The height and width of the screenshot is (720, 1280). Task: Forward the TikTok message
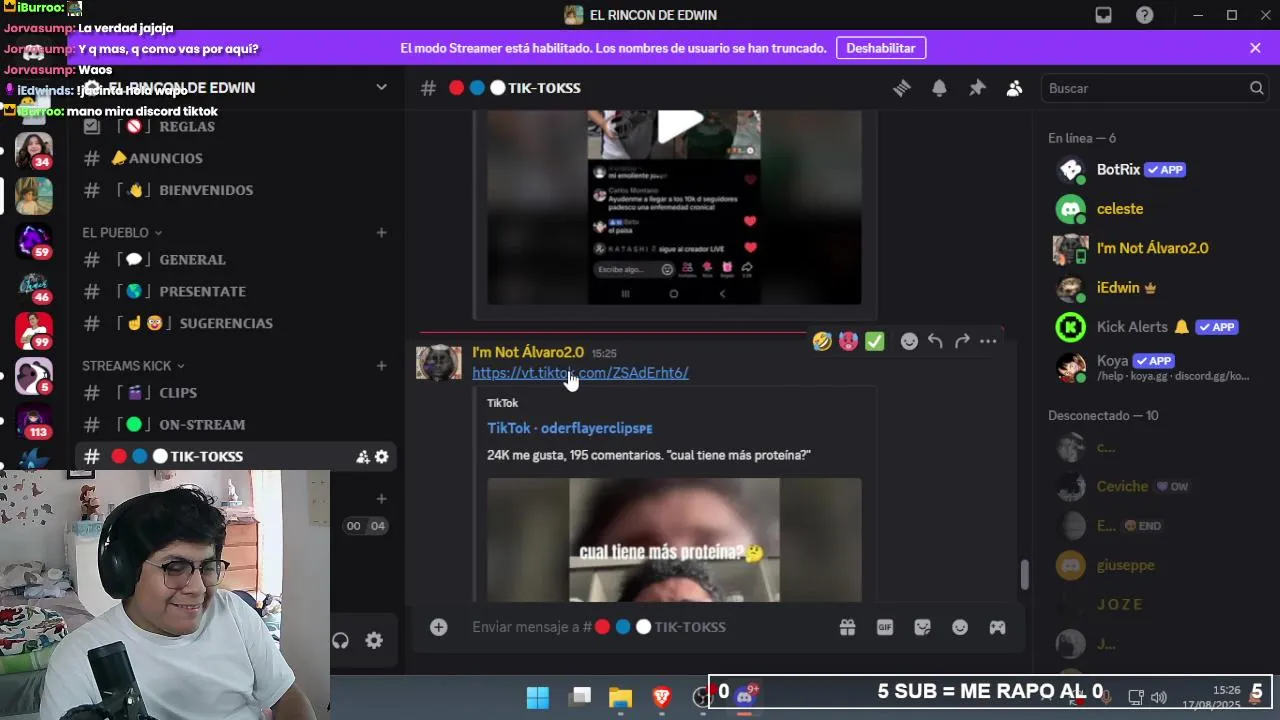962,341
